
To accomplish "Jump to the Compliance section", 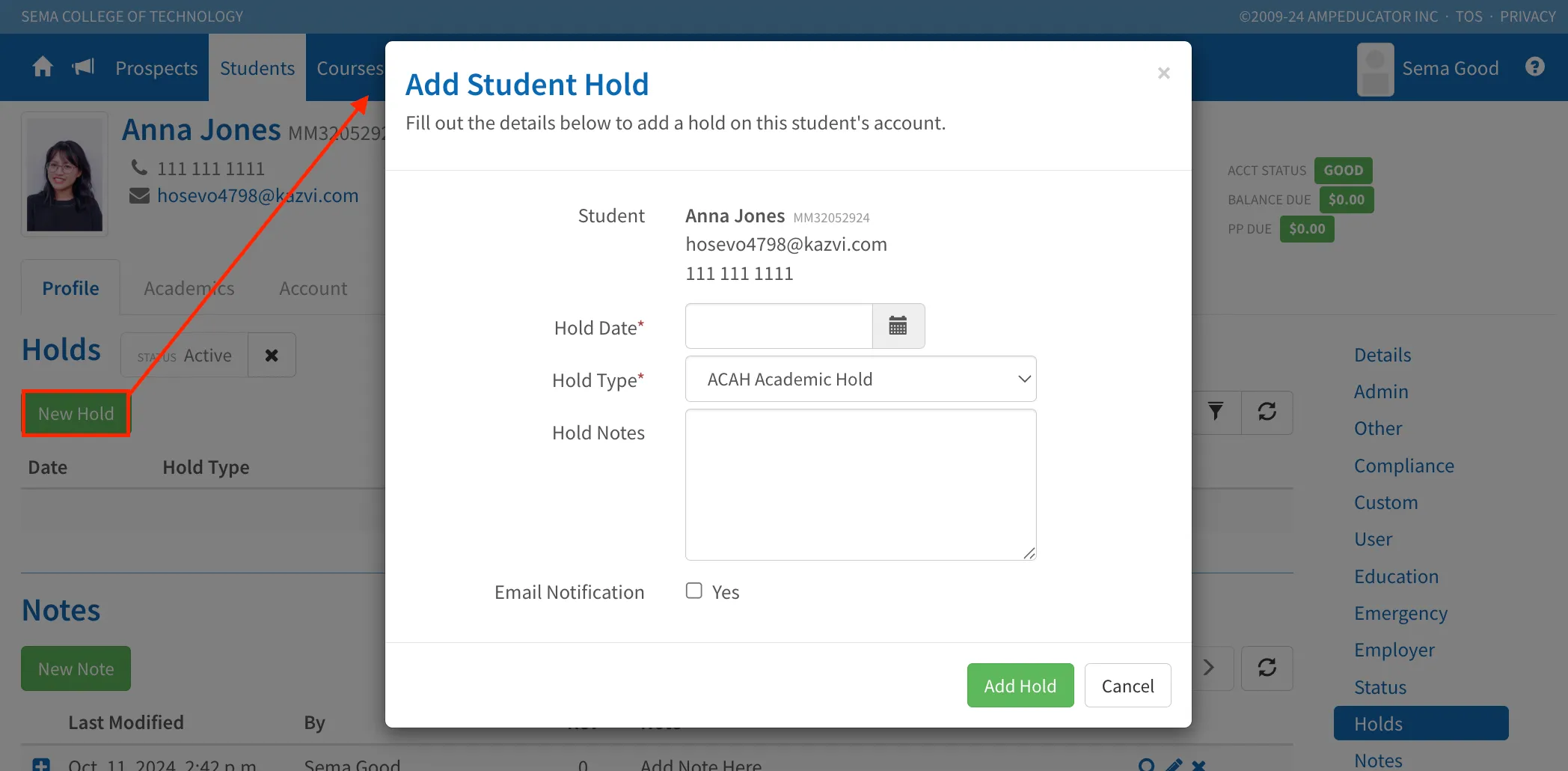I will [x=1404, y=466].
